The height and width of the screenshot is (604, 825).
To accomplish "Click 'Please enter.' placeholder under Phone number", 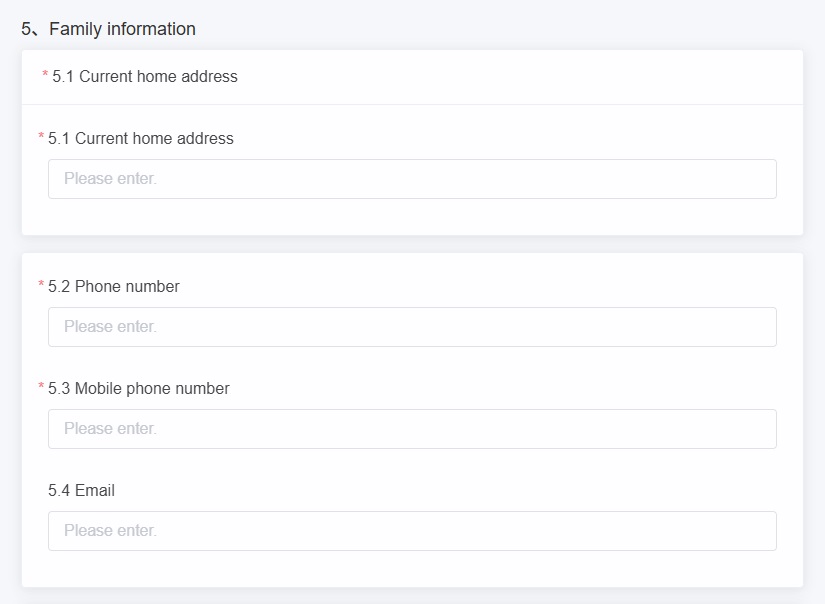I will coord(110,327).
